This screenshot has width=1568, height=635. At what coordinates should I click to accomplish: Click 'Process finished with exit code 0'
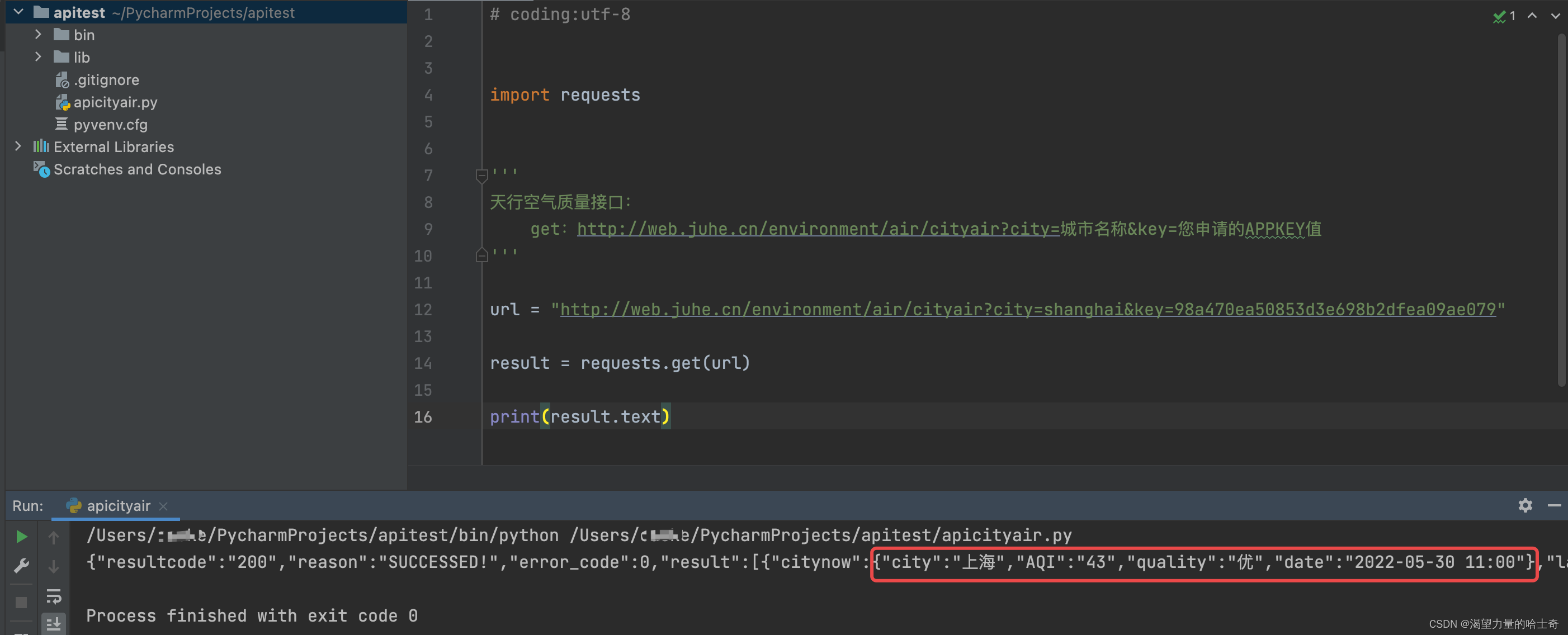click(252, 615)
